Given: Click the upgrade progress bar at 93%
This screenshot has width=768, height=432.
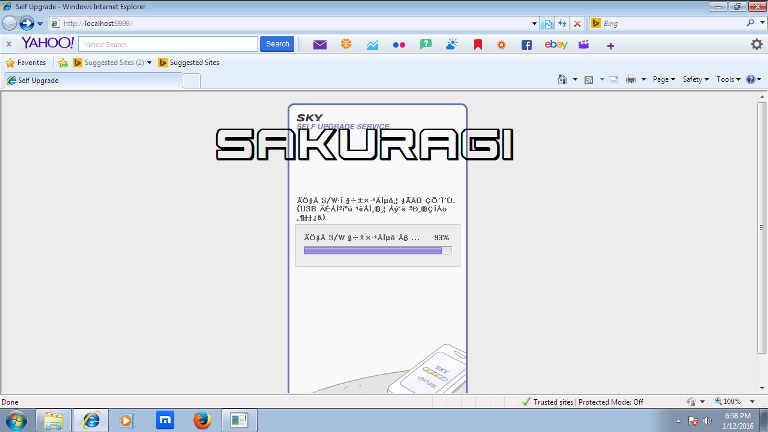Looking at the screenshot, I should pyautogui.click(x=377, y=251).
